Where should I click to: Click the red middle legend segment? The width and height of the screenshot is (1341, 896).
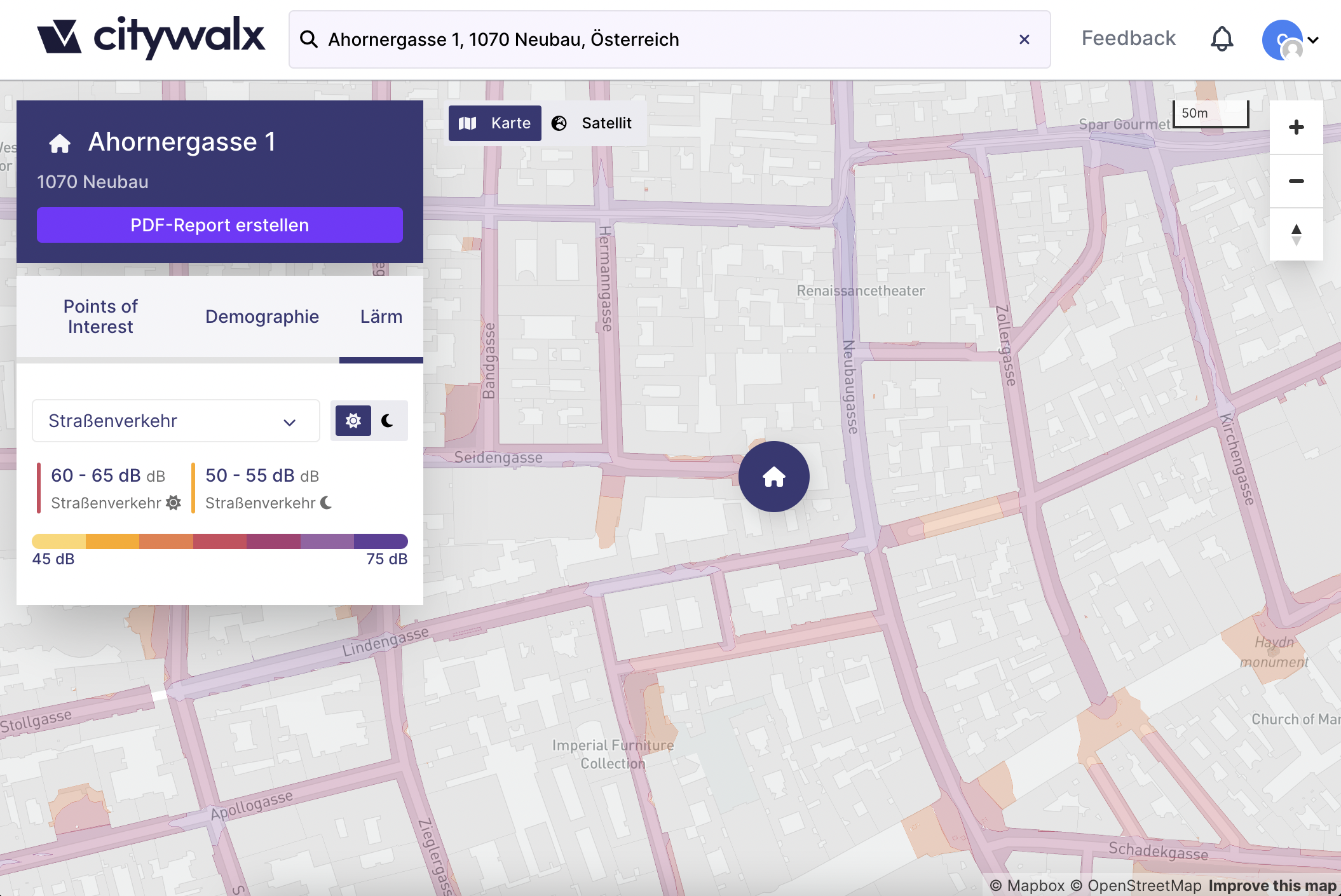point(220,541)
